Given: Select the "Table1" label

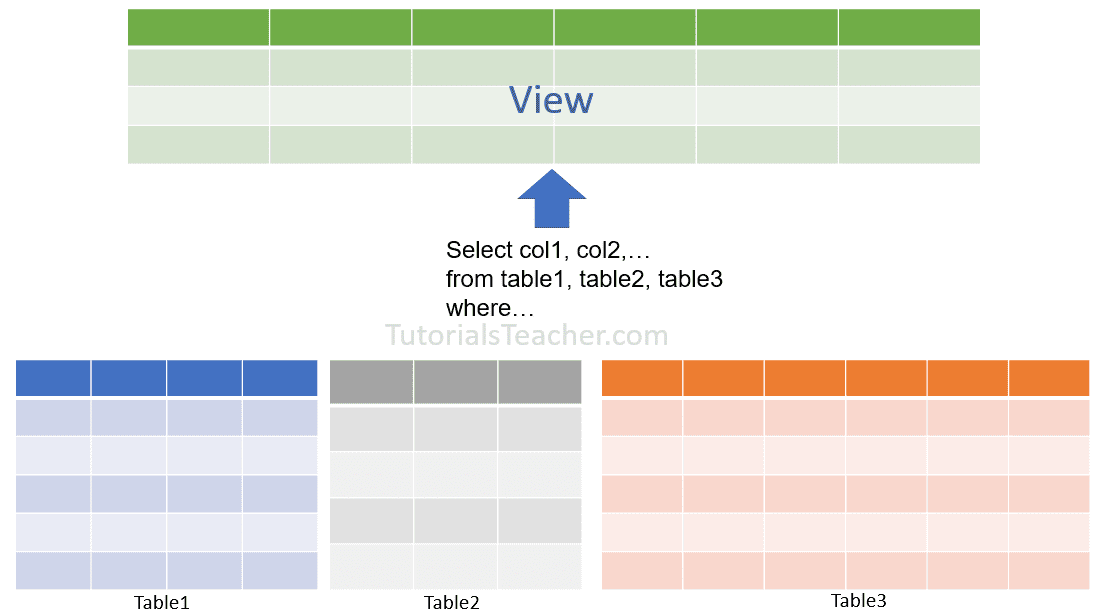Looking at the screenshot, I should pyautogui.click(x=161, y=602).
